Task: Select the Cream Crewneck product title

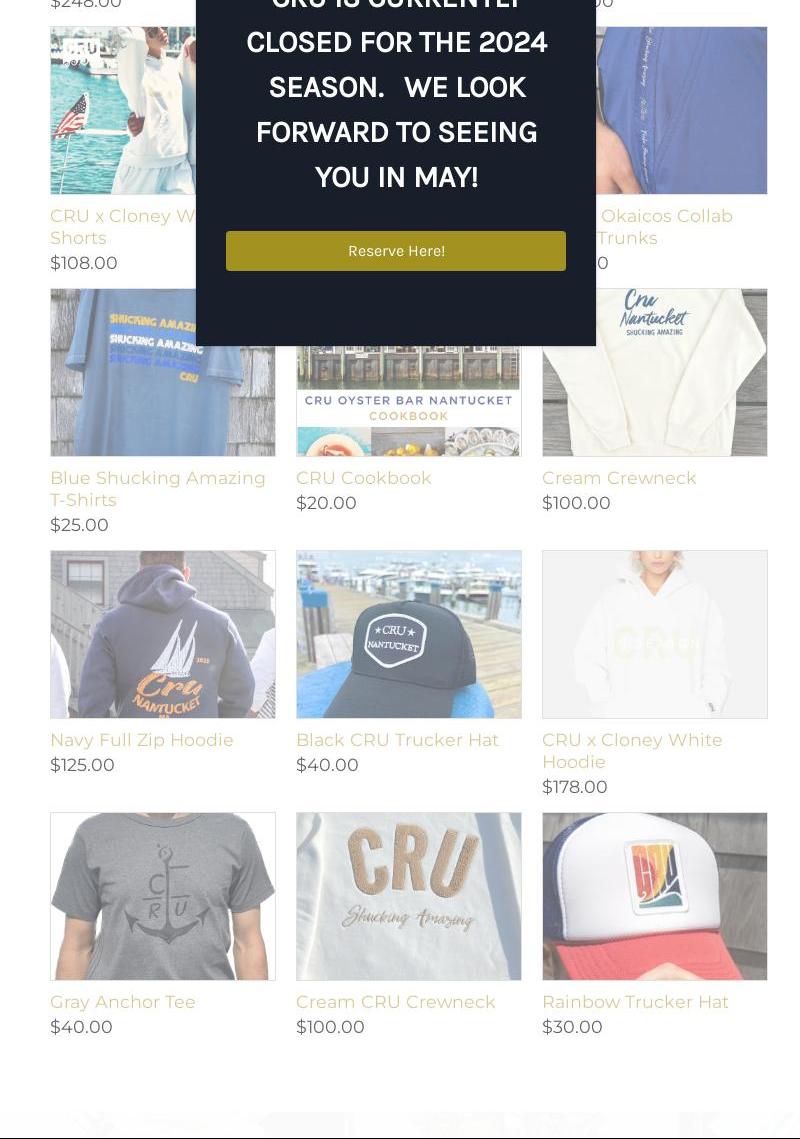Action: [619, 478]
